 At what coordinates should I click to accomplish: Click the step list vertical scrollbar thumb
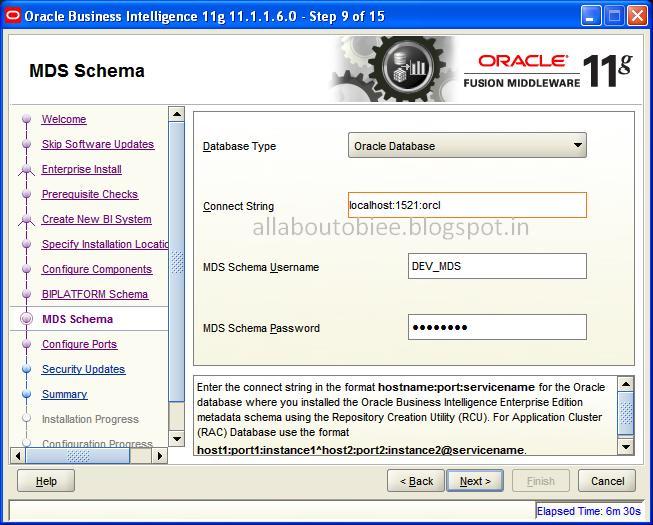click(177, 261)
